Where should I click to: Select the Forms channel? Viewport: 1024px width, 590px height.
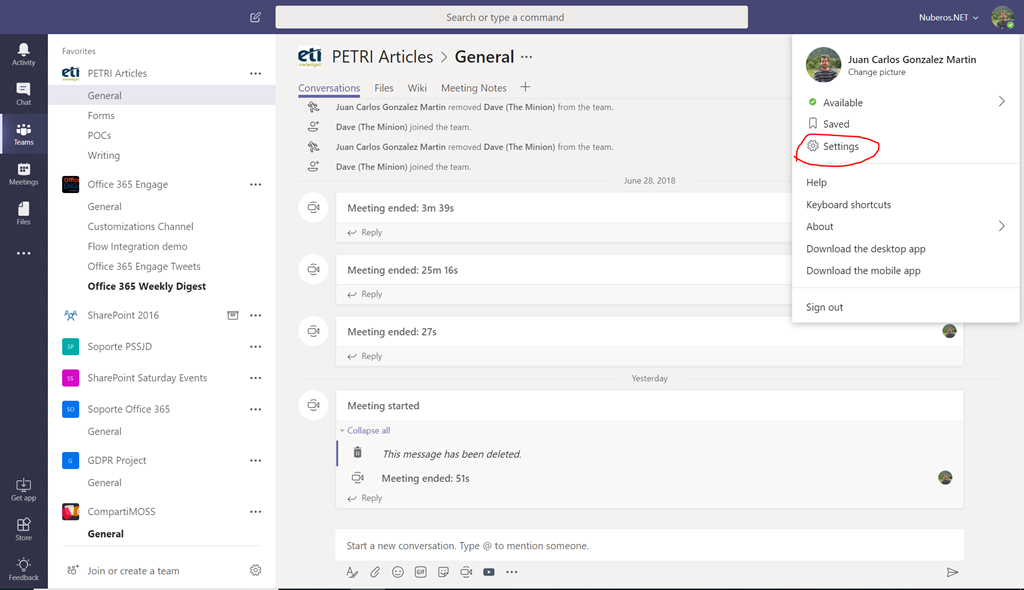(x=101, y=116)
